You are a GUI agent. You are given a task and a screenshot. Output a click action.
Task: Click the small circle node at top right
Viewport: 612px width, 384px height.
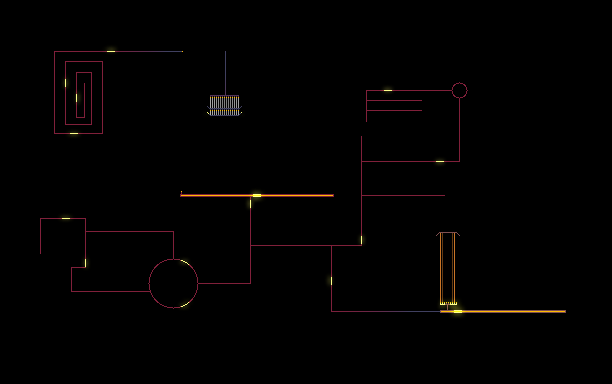pyautogui.click(x=459, y=91)
